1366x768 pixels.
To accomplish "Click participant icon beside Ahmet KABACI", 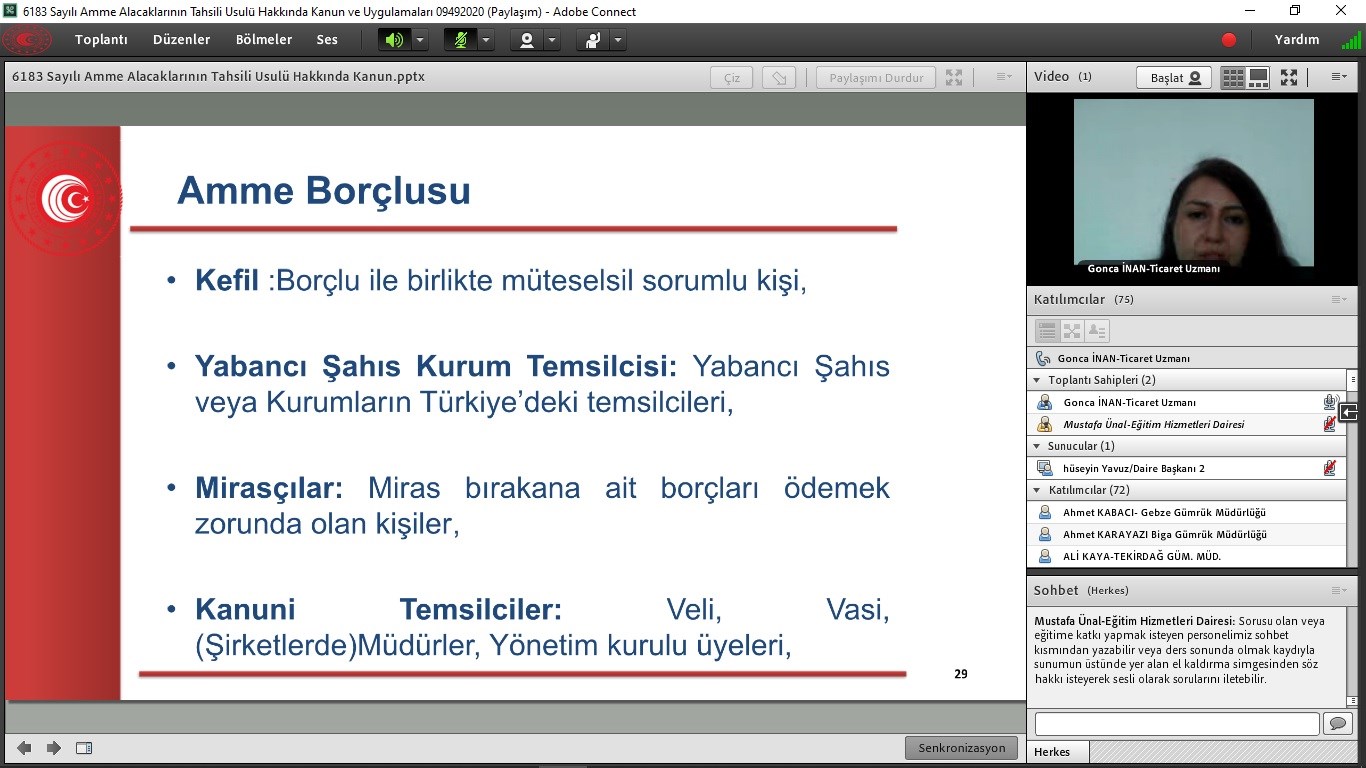I will pyautogui.click(x=1045, y=512).
